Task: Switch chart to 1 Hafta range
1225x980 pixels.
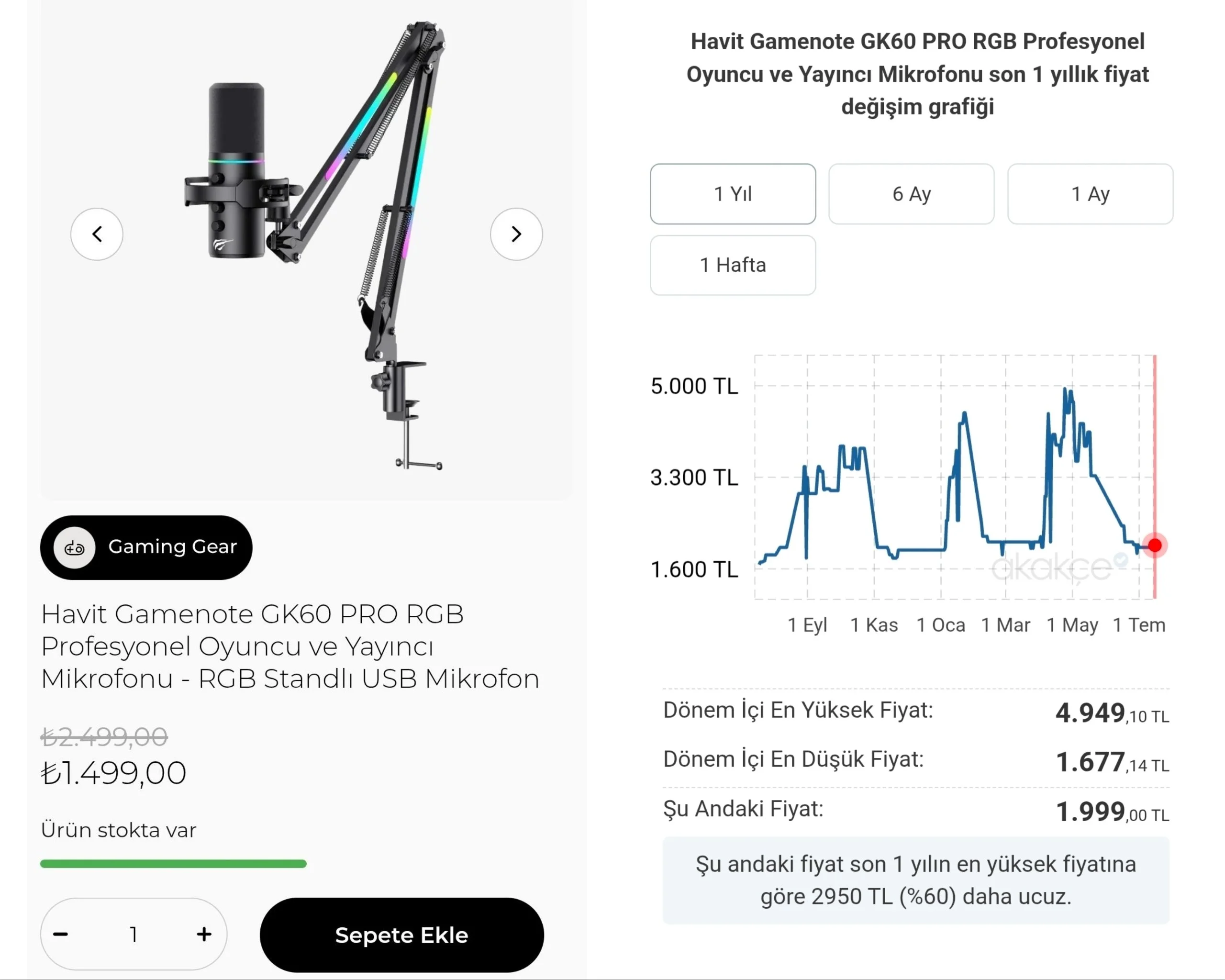Action: [x=733, y=265]
